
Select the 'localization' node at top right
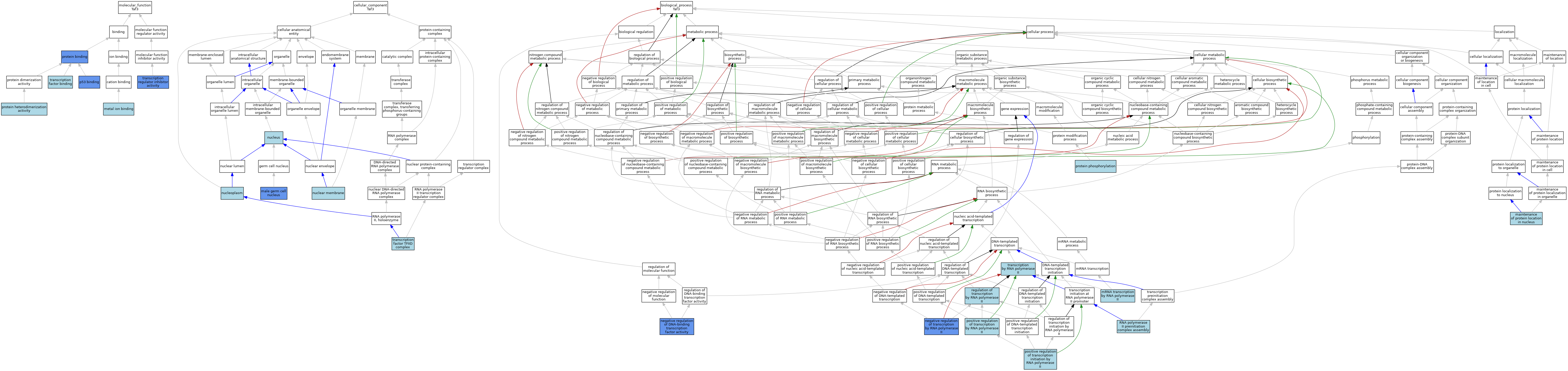tap(1504, 32)
